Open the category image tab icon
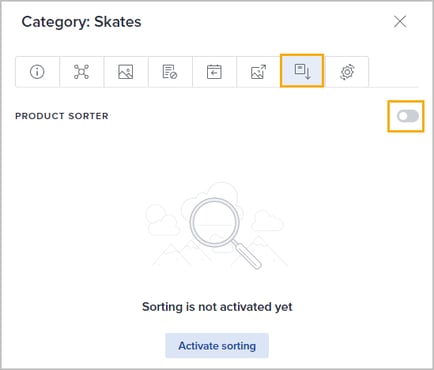The height and width of the screenshot is (370, 434). [126, 72]
